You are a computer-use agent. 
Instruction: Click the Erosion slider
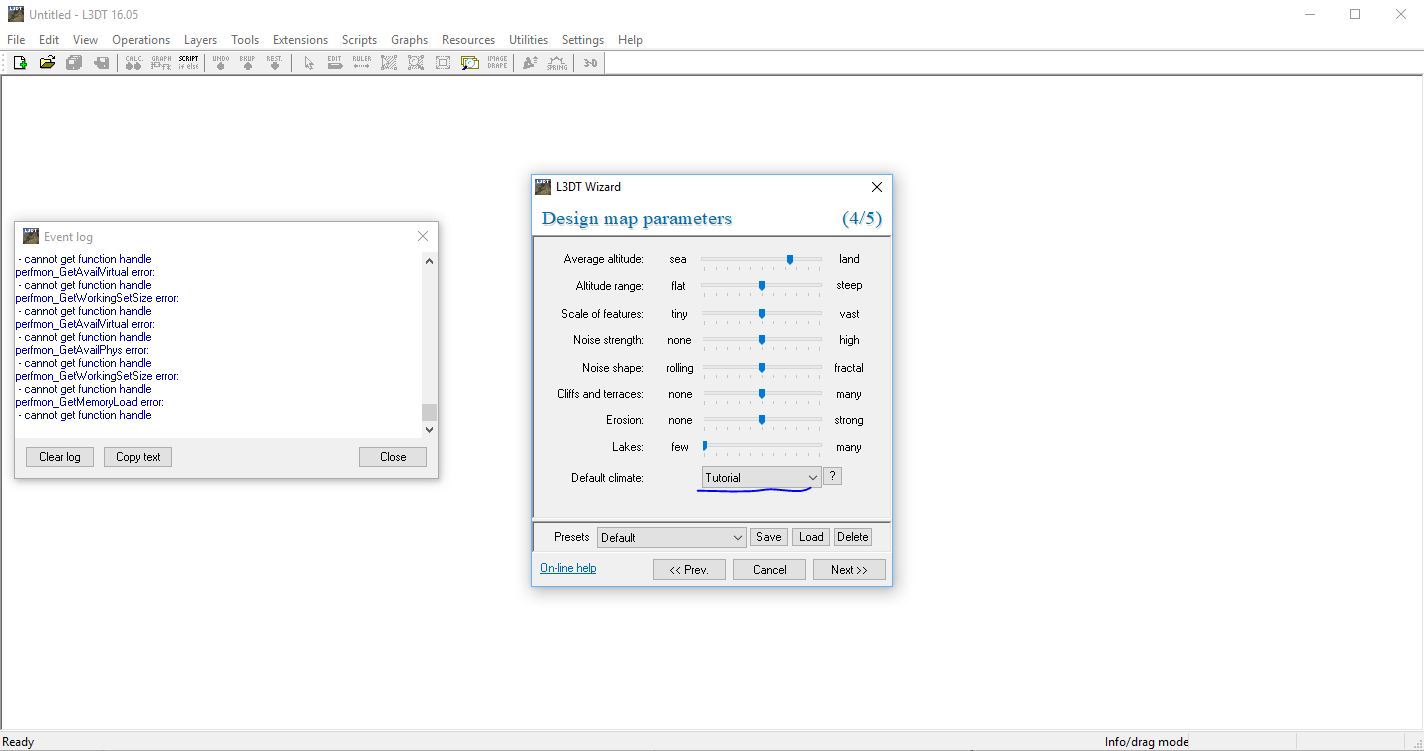coord(761,420)
